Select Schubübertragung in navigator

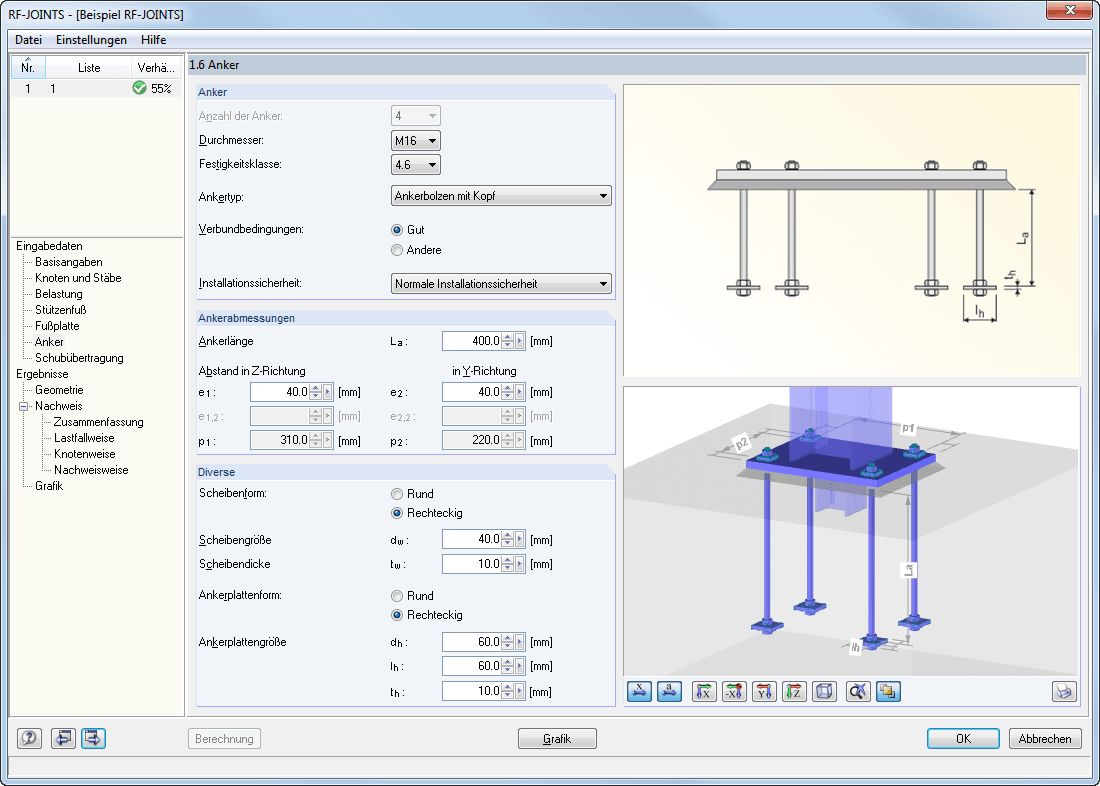click(x=79, y=358)
